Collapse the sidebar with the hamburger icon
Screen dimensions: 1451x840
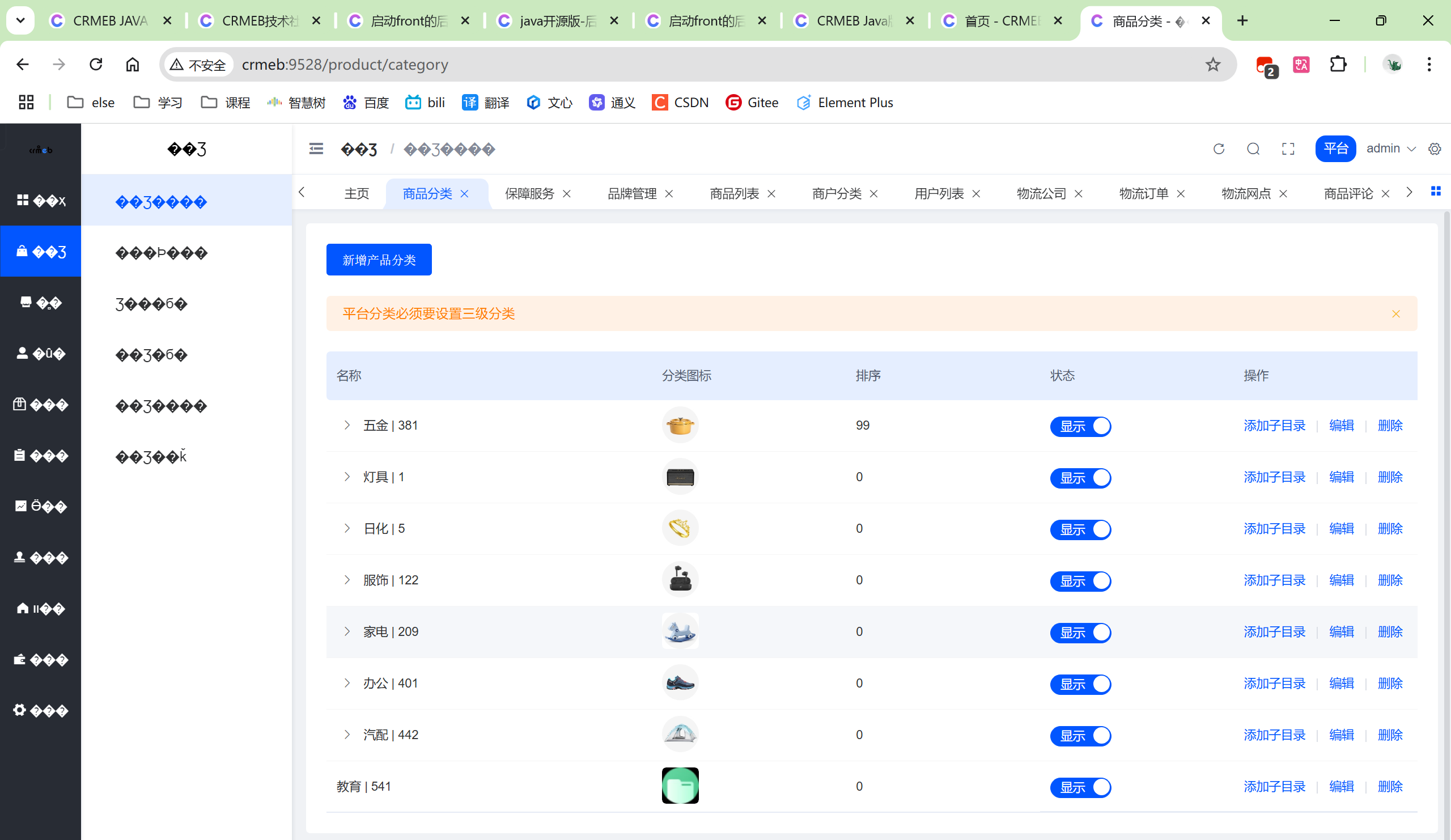tap(316, 149)
